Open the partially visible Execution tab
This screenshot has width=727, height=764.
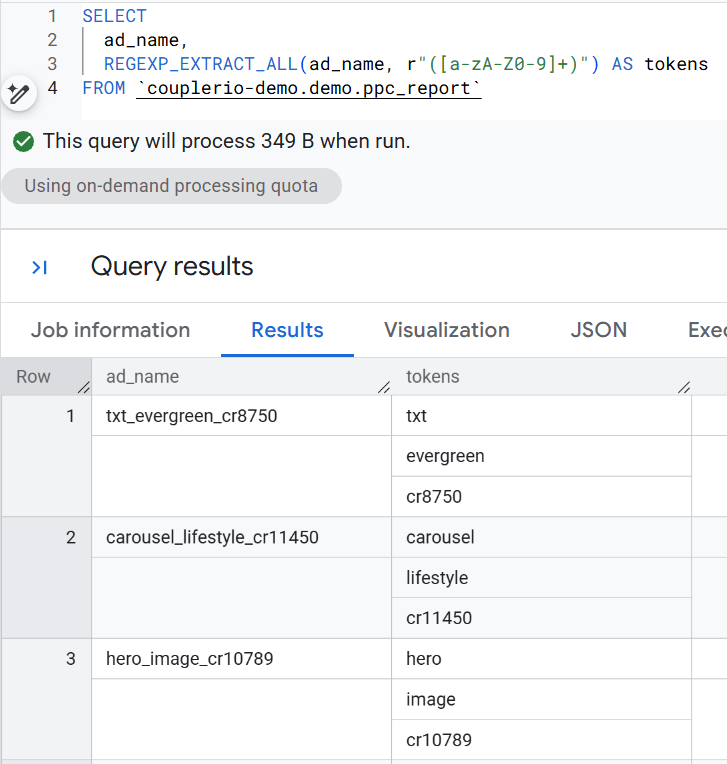point(707,330)
